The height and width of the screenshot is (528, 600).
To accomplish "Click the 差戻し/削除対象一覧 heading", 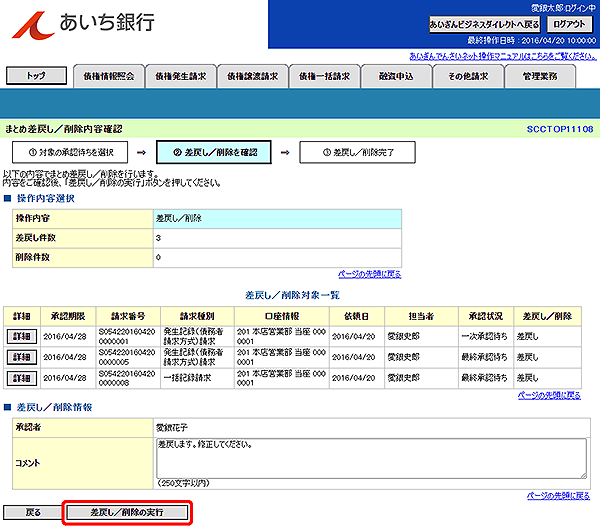I will [292, 295].
